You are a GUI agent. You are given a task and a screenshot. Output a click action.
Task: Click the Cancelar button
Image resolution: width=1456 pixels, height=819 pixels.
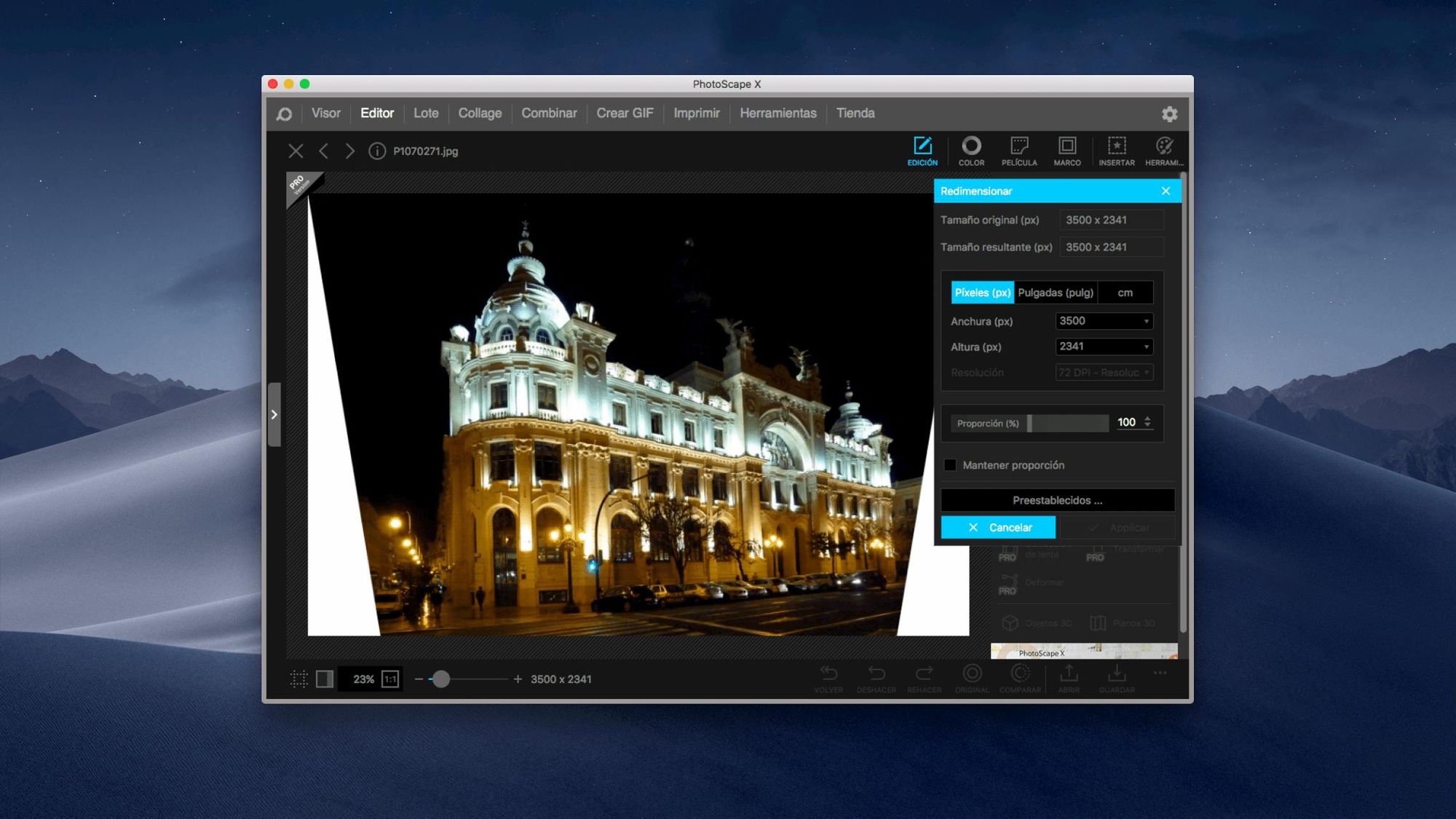tap(998, 527)
